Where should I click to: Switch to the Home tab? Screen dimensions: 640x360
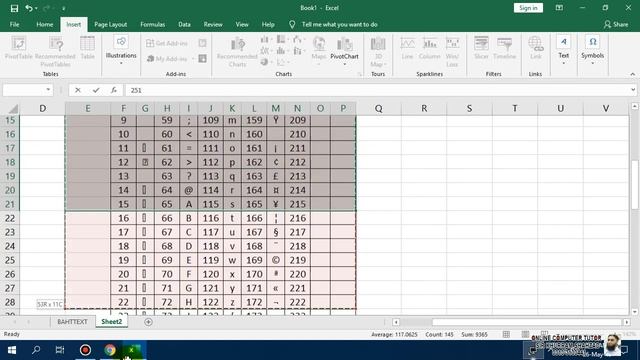(44, 24)
